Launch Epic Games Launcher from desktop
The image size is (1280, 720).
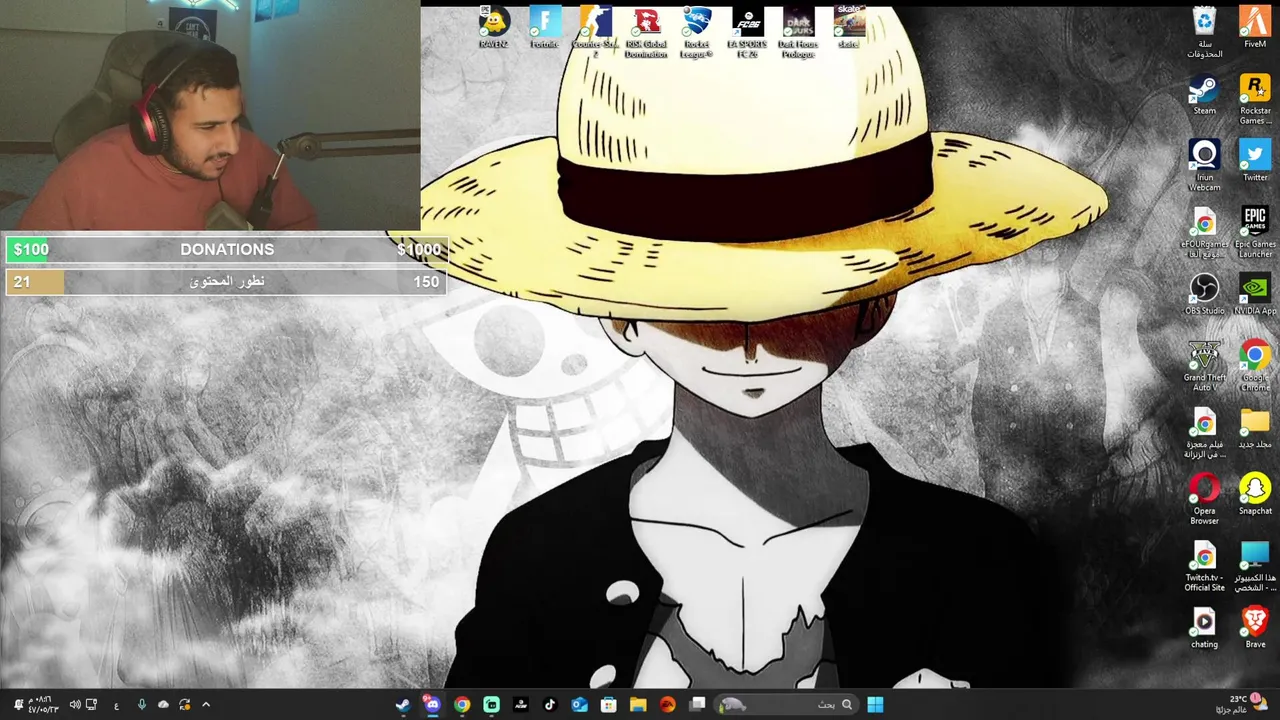click(1255, 233)
